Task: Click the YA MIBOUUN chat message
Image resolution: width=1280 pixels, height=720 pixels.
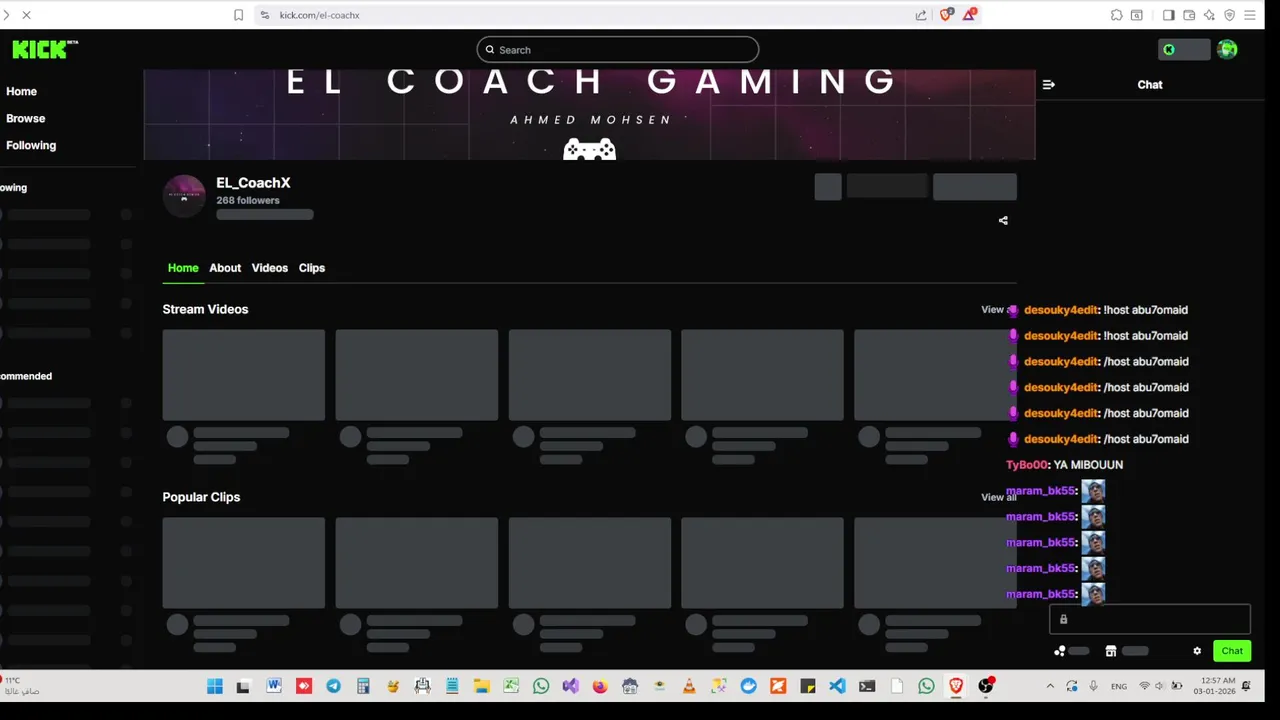Action: (x=1088, y=465)
